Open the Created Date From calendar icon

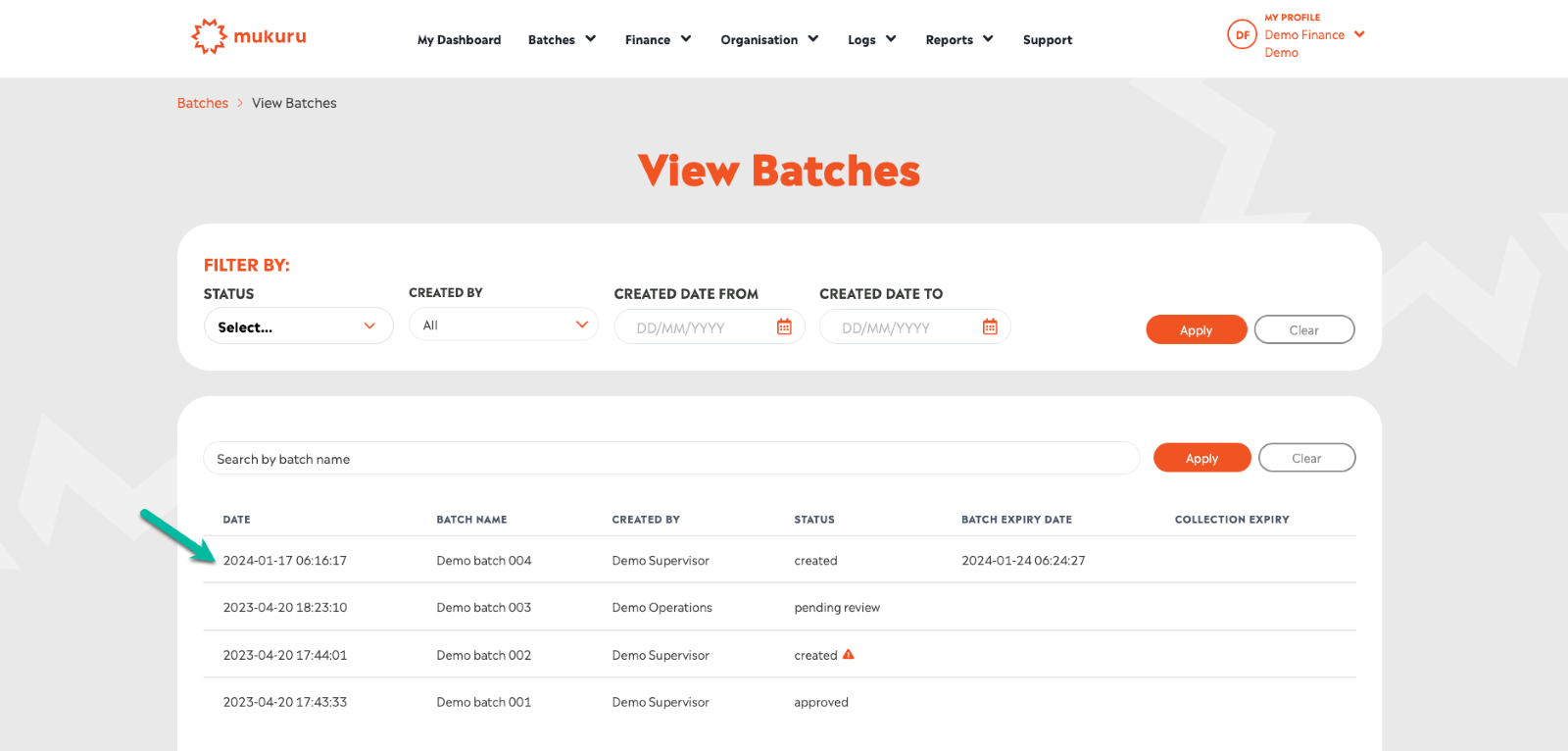pos(784,327)
